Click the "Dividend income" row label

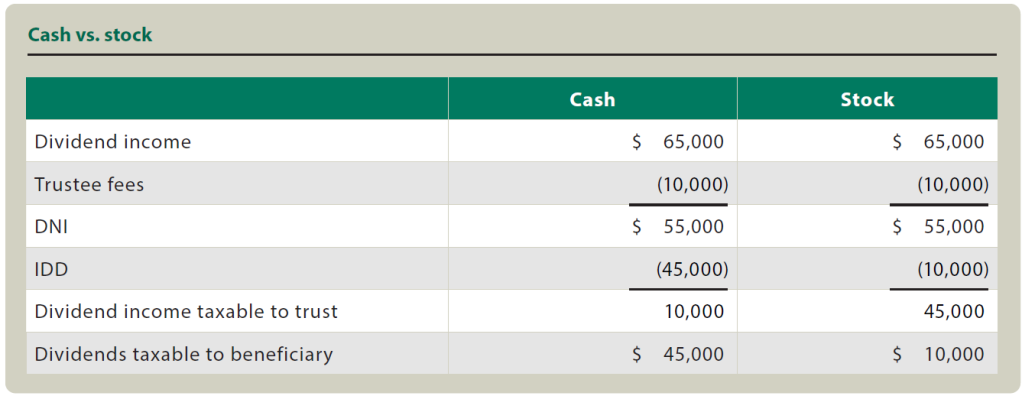coord(112,142)
